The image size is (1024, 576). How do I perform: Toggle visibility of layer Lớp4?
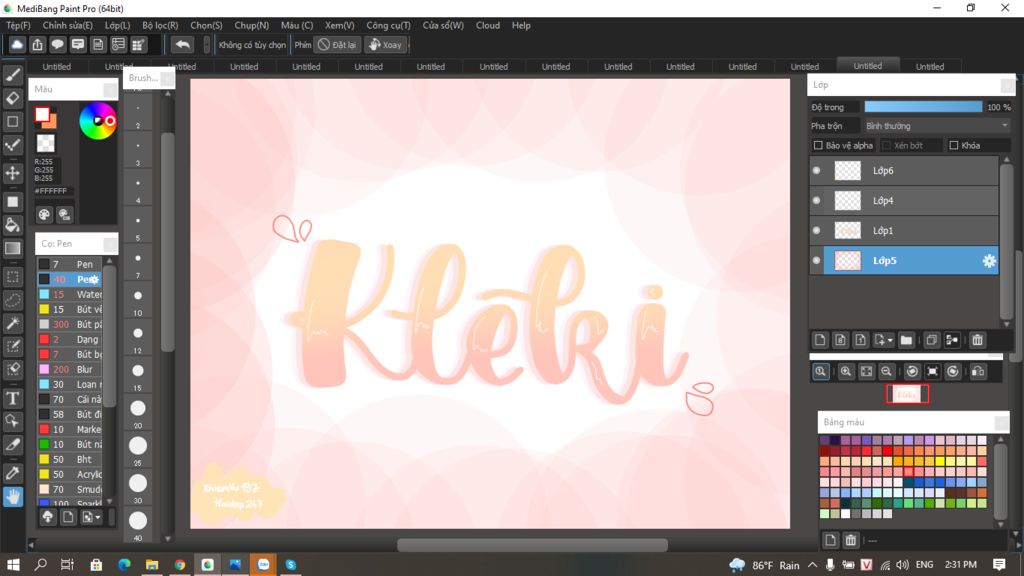click(816, 200)
